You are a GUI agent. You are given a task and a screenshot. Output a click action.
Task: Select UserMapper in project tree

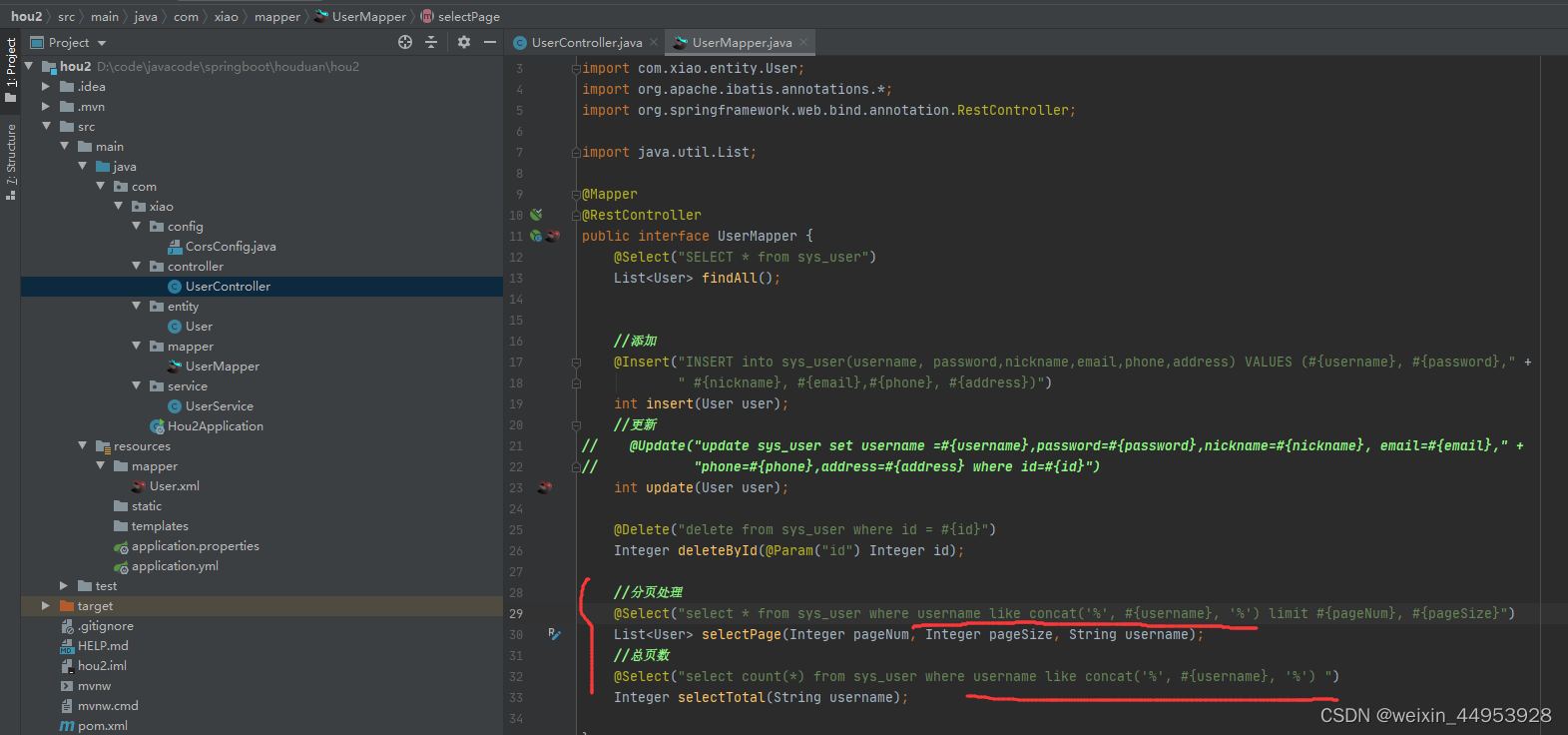tap(222, 366)
